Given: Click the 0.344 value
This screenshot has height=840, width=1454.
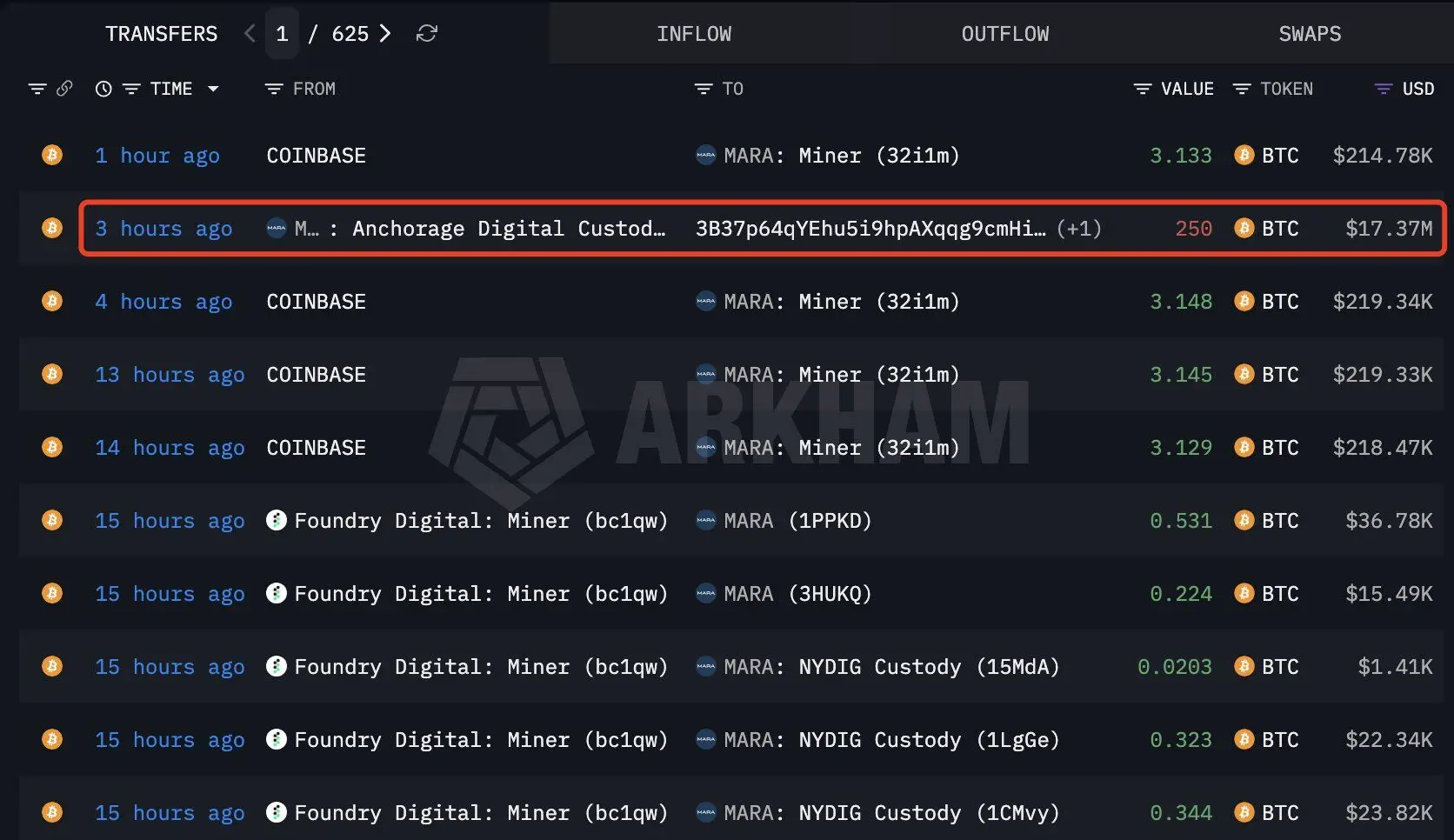Looking at the screenshot, I should pos(1181,813).
